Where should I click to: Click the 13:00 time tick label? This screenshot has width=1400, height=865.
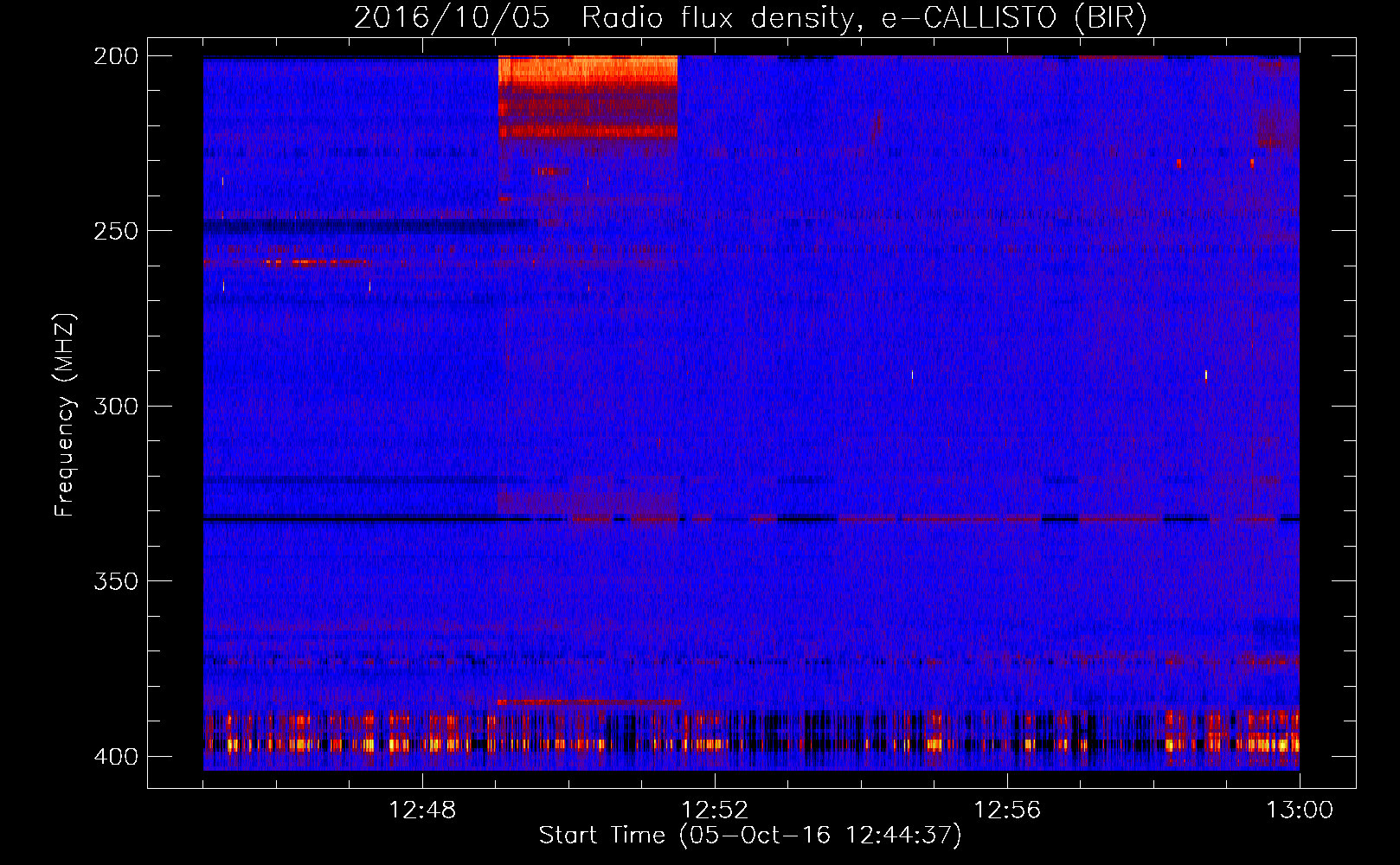[x=1300, y=811]
